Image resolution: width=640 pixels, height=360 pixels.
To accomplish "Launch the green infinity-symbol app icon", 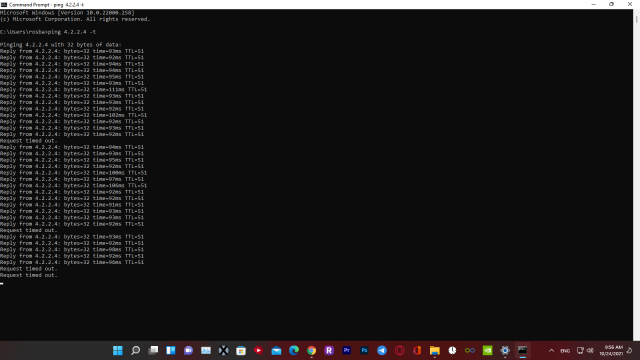I will [470, 350].
